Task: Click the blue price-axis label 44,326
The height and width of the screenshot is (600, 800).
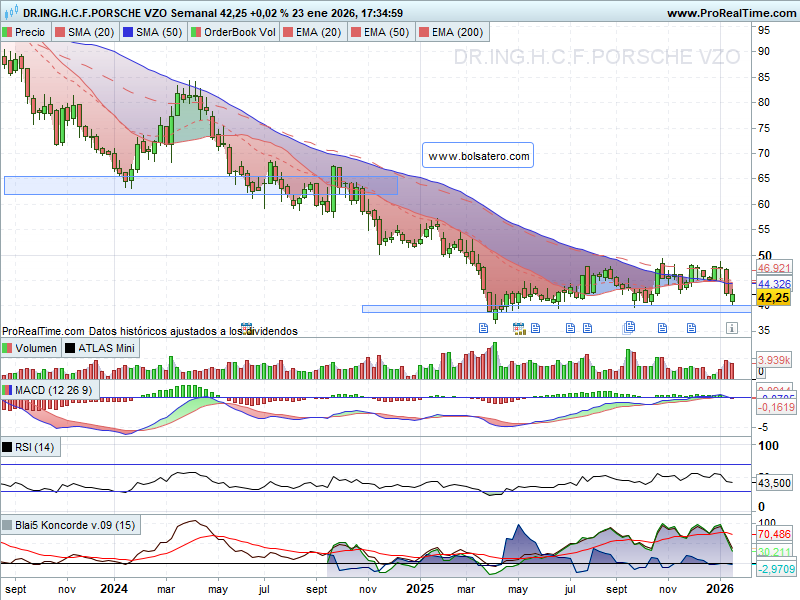Action: pyautogui.click(x=773, y=284)
